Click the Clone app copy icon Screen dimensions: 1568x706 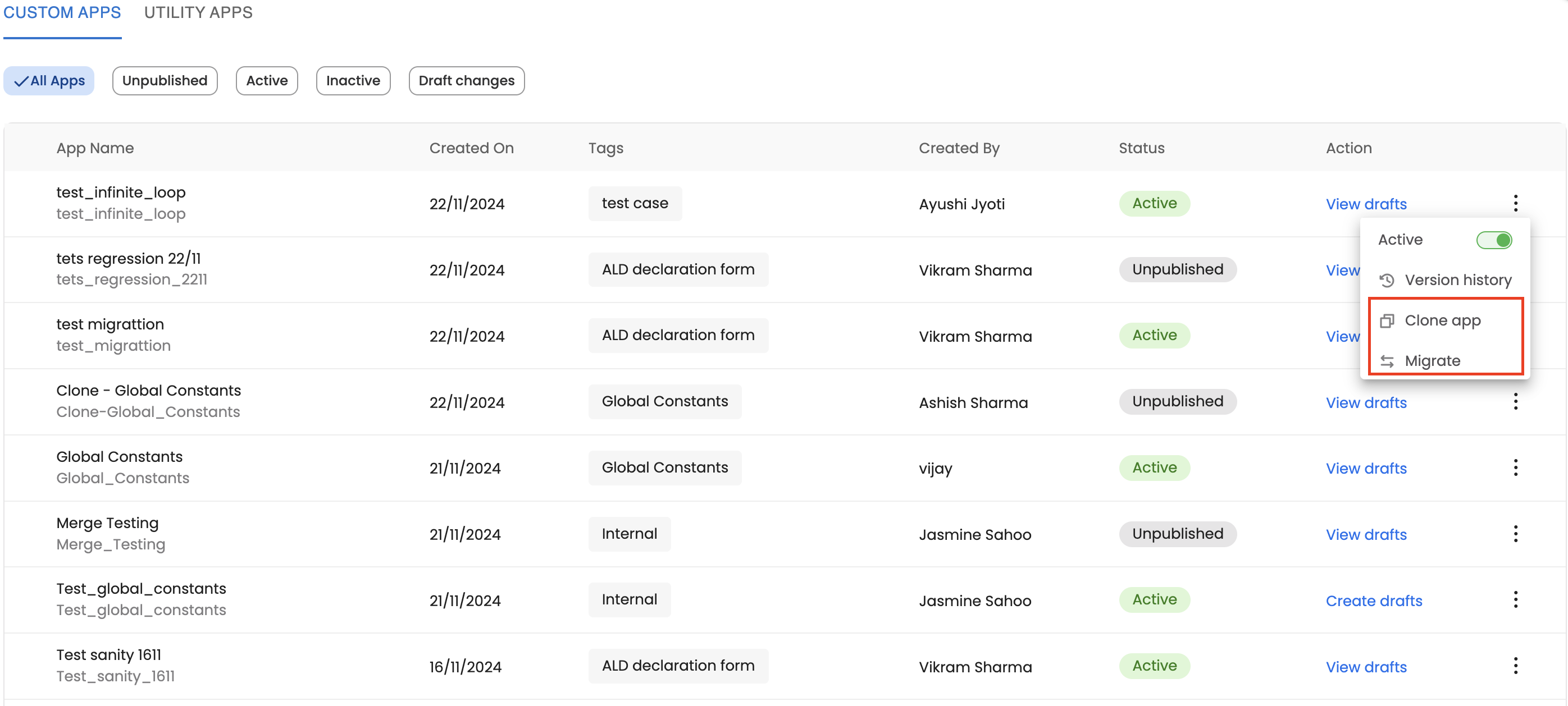coord(1387,320)
